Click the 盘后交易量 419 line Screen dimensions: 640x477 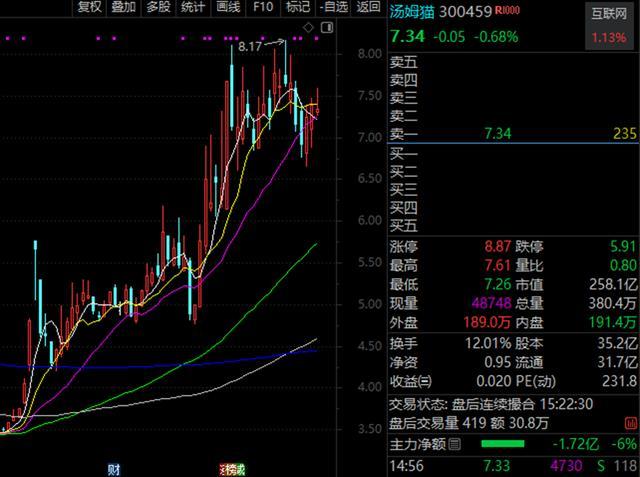click(469, 423)
